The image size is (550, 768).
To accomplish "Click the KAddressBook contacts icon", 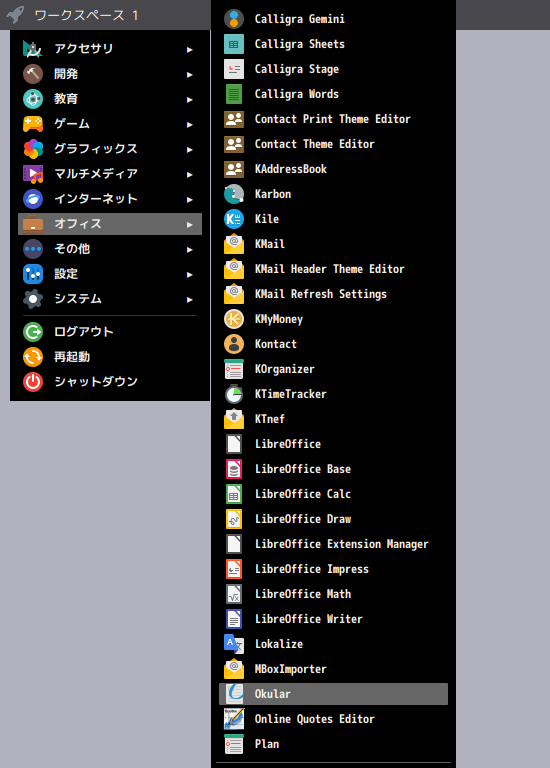I will [x=234, y=169].
